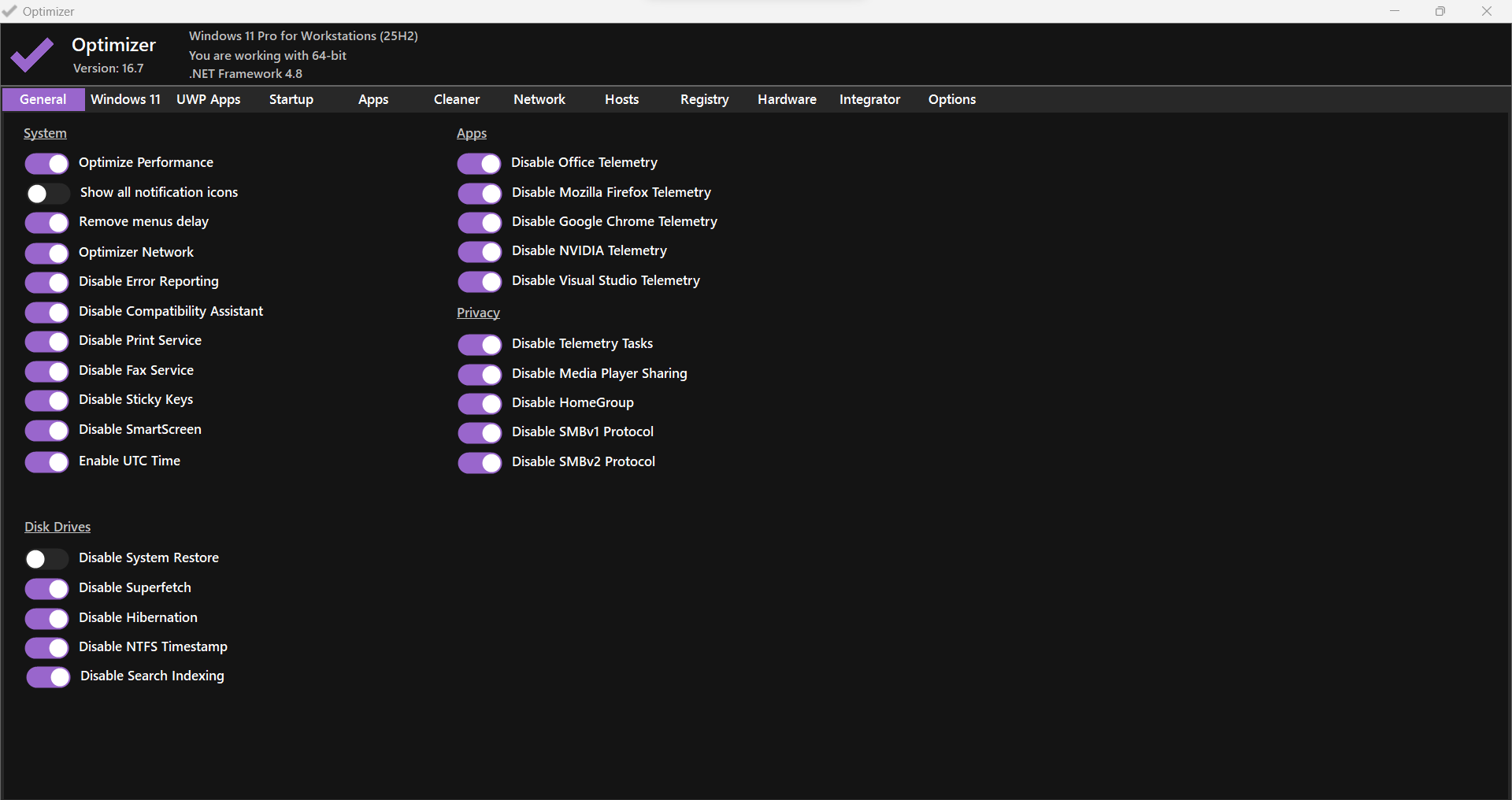Image resolution: width=1512 pixels, height=800 pixels.
Task: Toggle Disable SmartScreen switch
Action: (x=47, y=431)
